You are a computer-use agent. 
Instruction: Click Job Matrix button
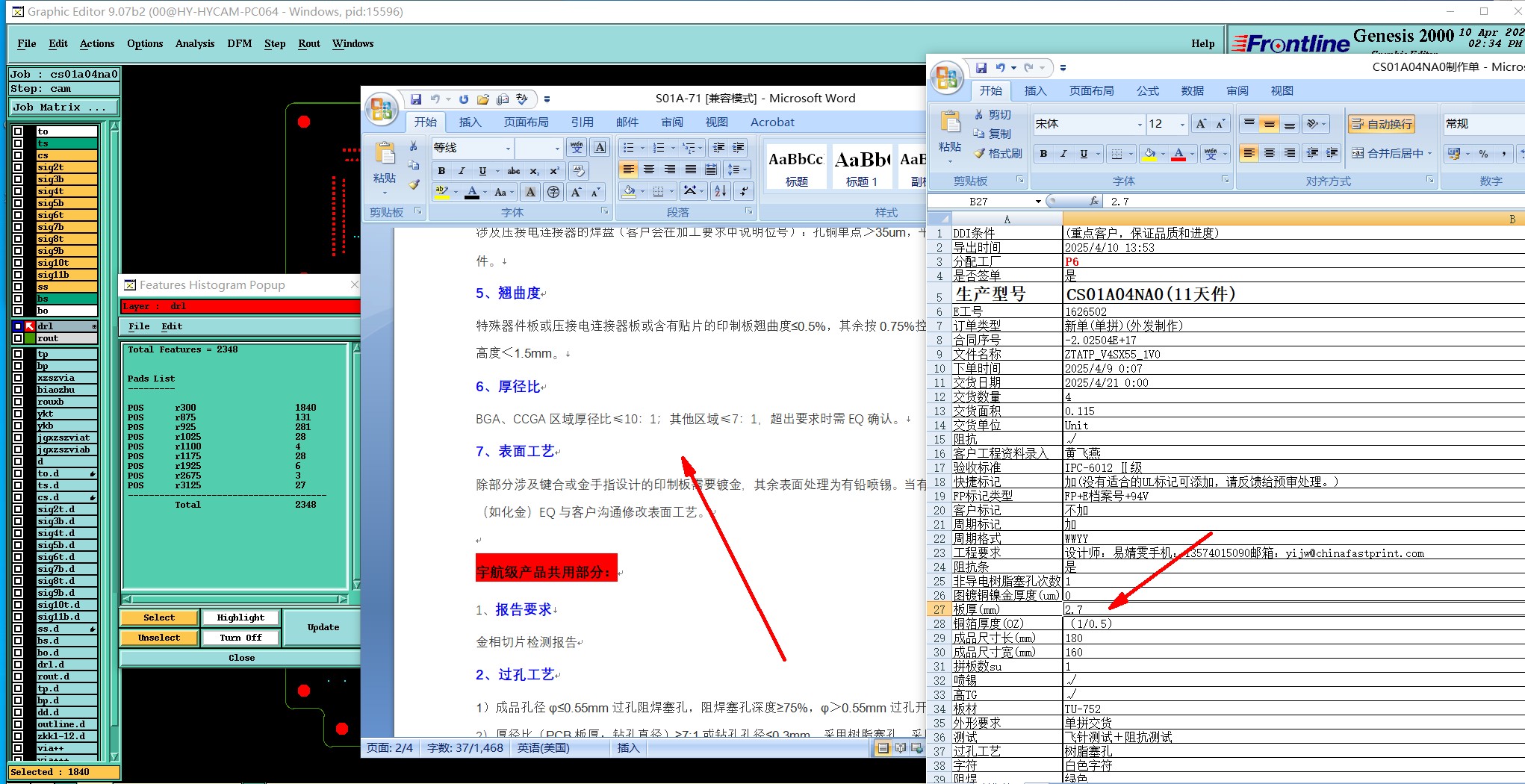pyautogui.click(x=63, y=108)
